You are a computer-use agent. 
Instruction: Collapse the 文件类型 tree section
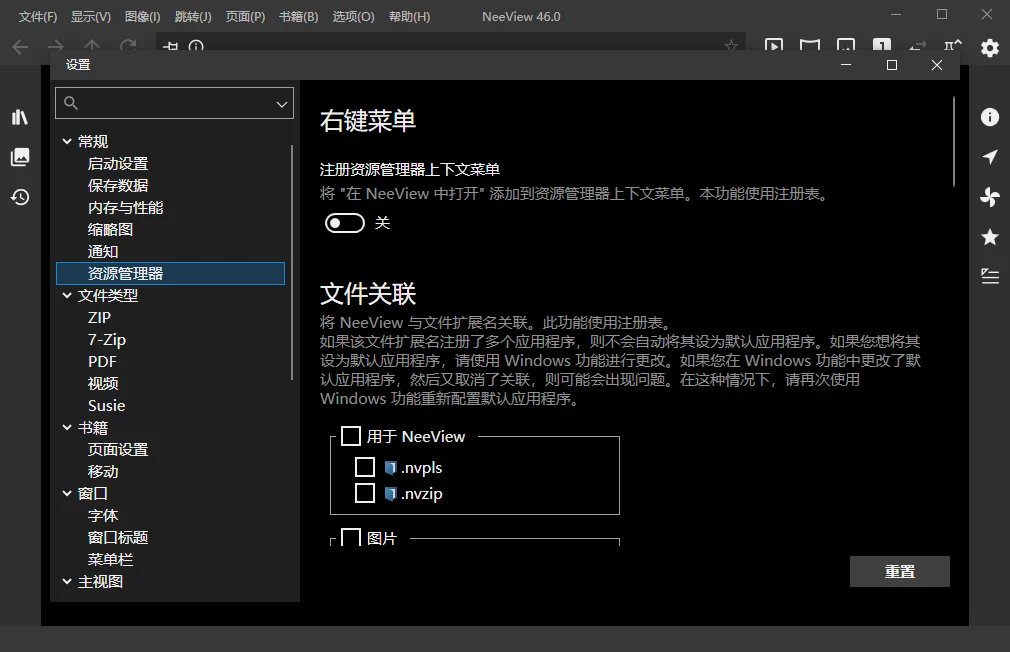pyautogui.click(x=67, y=295)
